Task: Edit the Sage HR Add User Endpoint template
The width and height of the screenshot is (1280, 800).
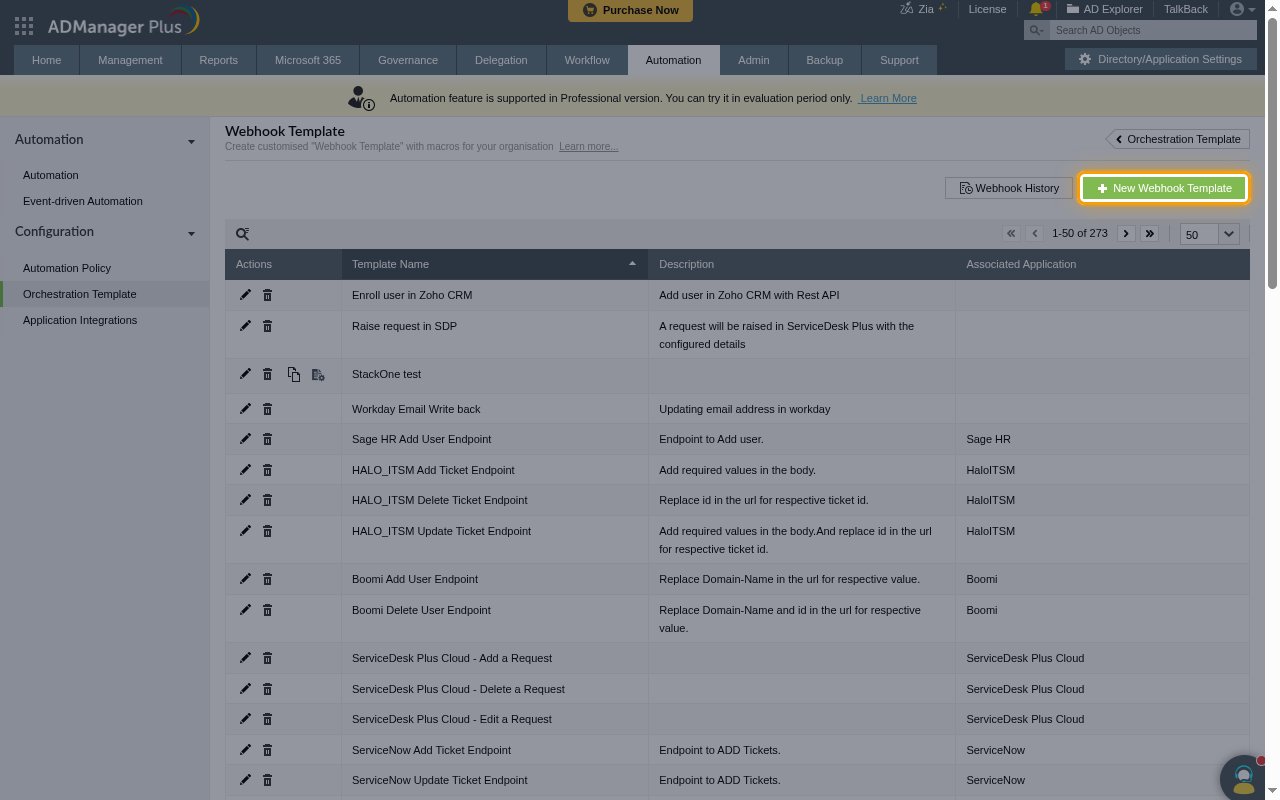Action: 245,439
